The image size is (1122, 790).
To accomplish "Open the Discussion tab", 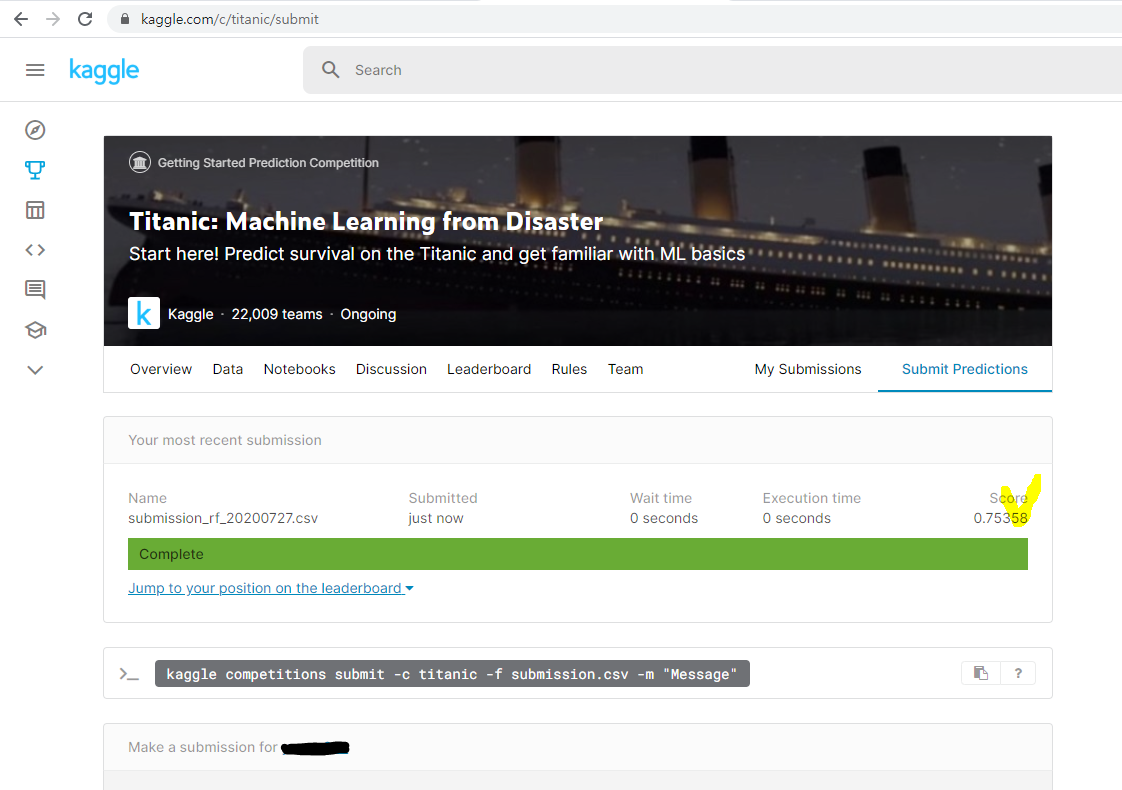I will pos(391,369).
